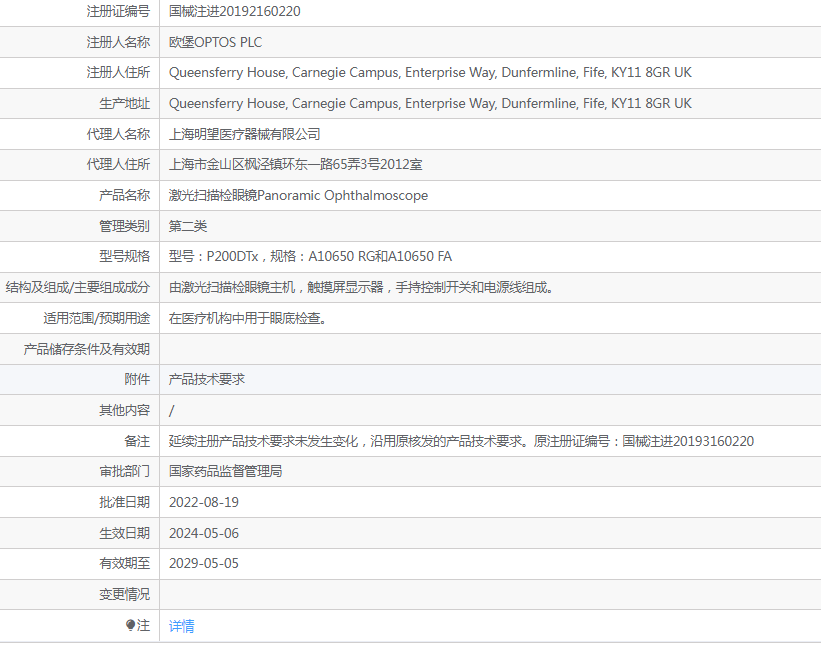Click the 审批部门 label
The image size is (821, 652).
click(x=125, y=472)
